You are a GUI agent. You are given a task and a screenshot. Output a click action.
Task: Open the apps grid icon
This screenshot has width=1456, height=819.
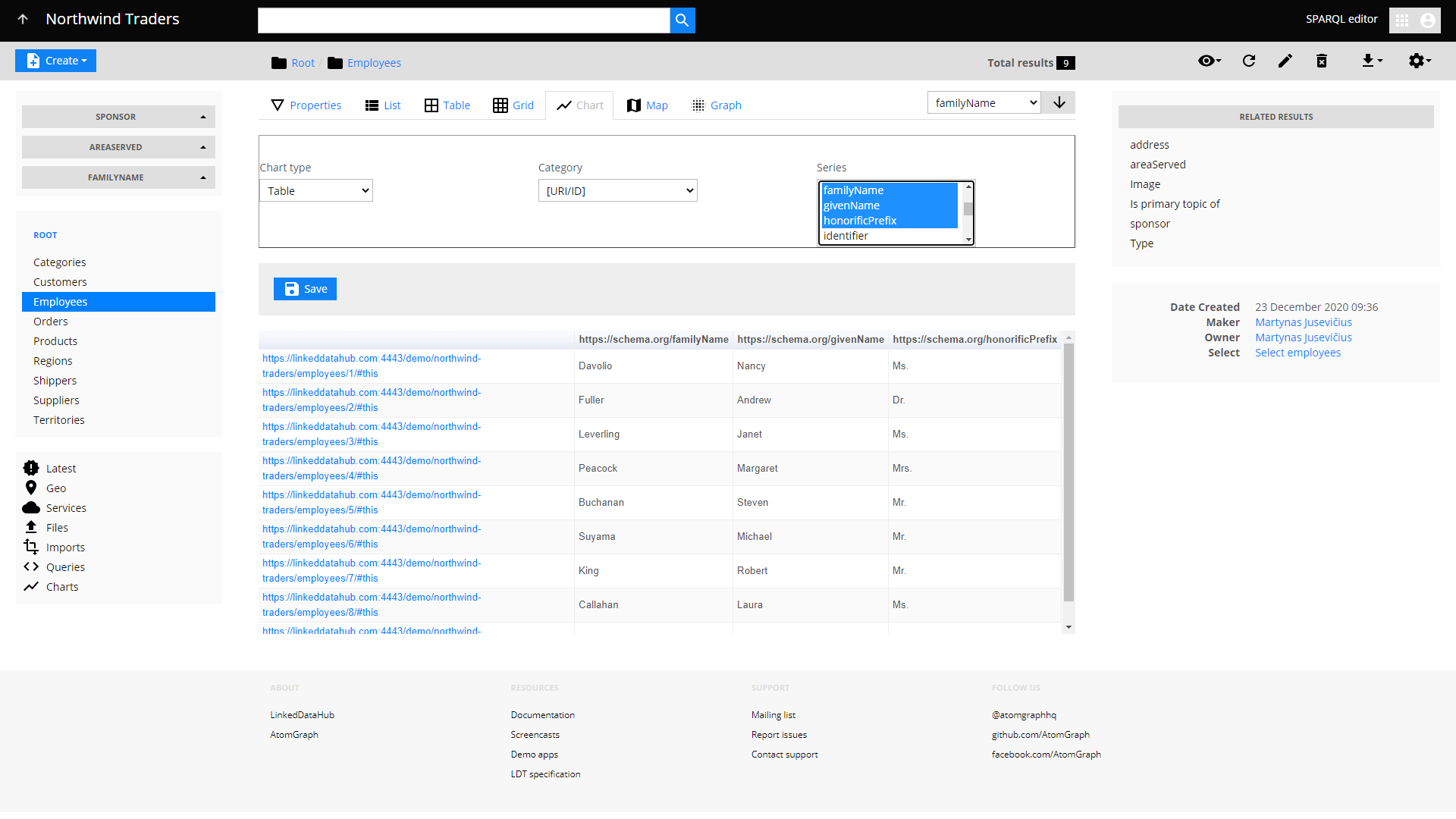click(x=1402, y=20)
